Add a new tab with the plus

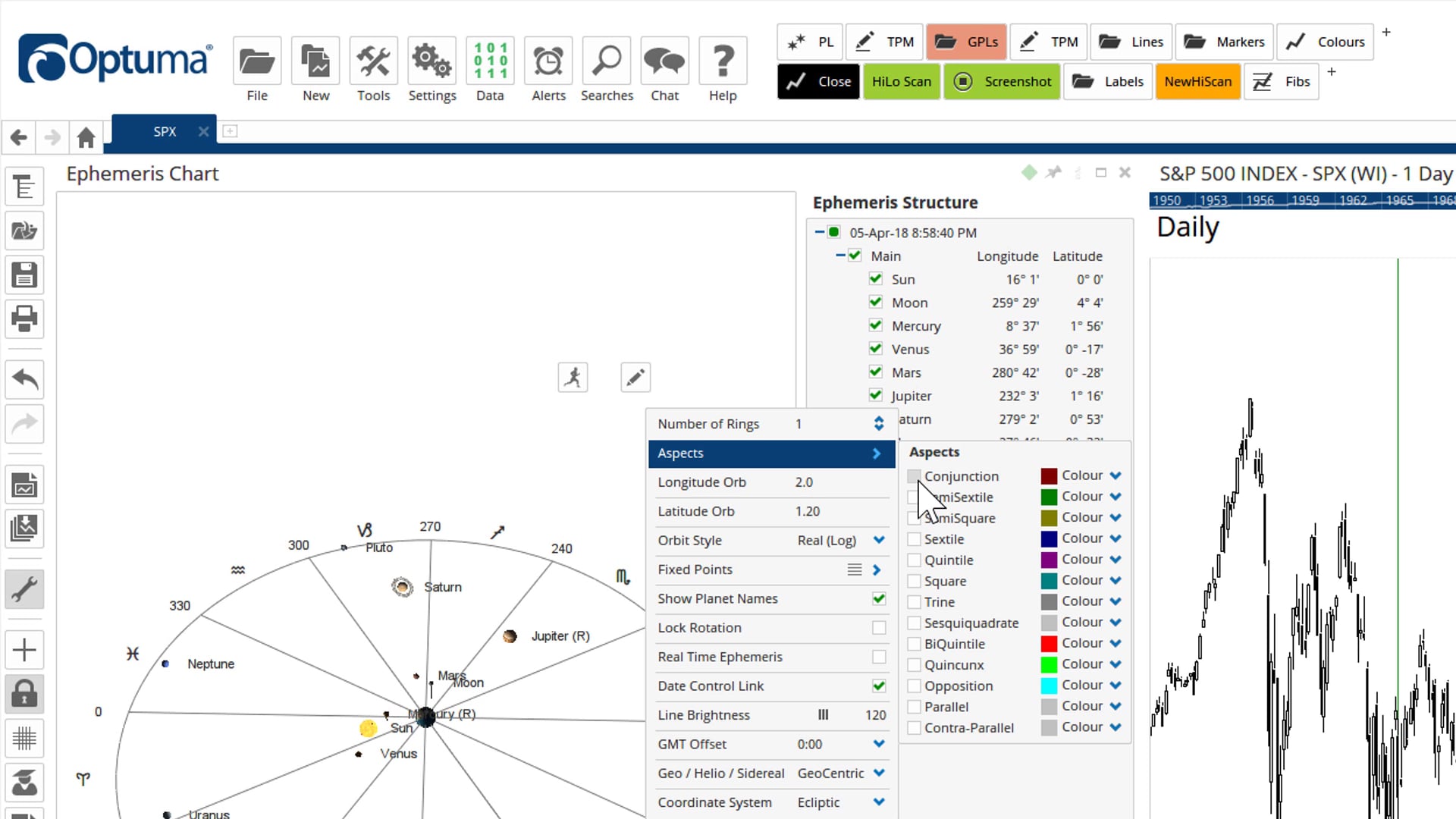pos(230,131)
